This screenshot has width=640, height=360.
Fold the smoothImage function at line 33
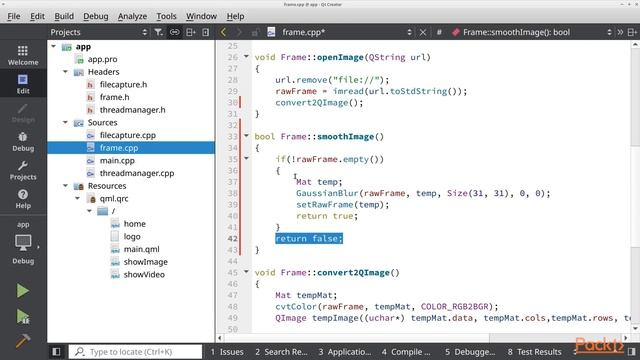[246, 136]
